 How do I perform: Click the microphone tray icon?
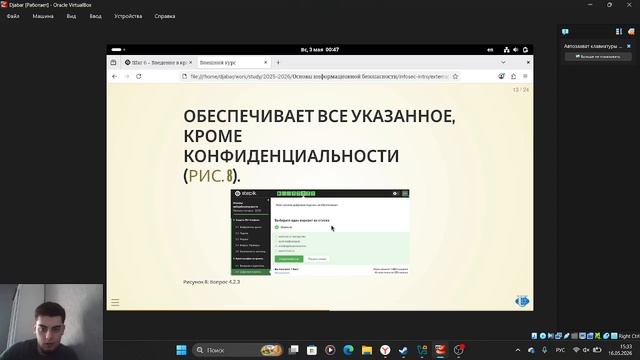544,350
